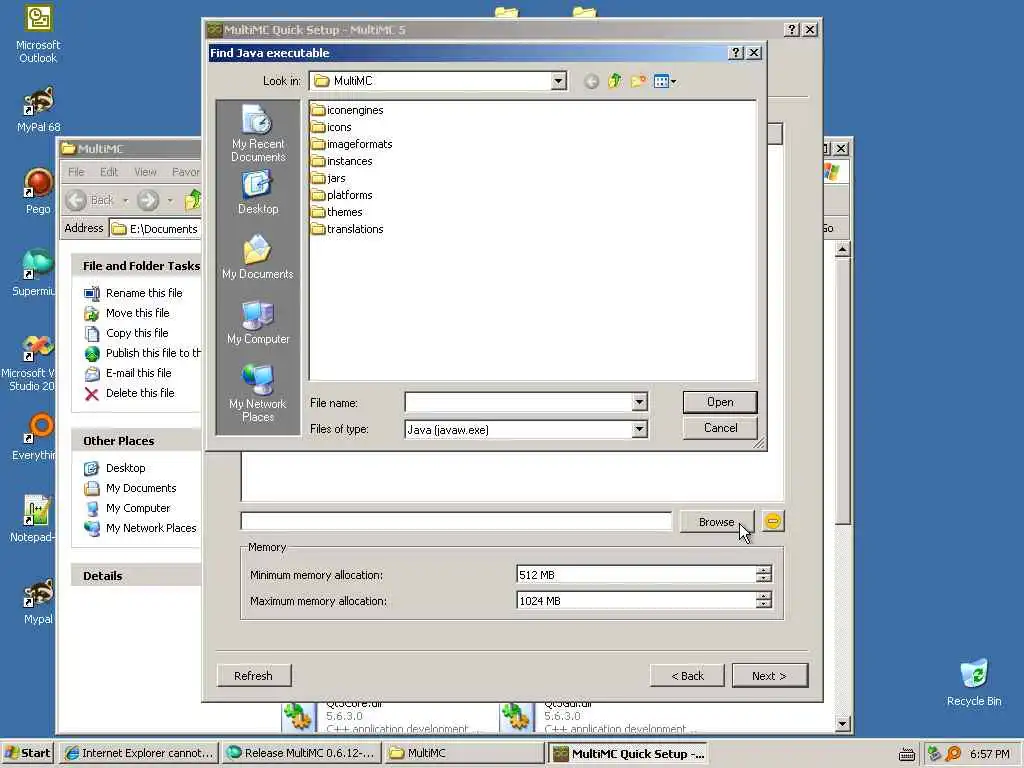1024x768 pixels.
Task: Click the keyboard icon in the taskbar tray
Action: point(906,754)
